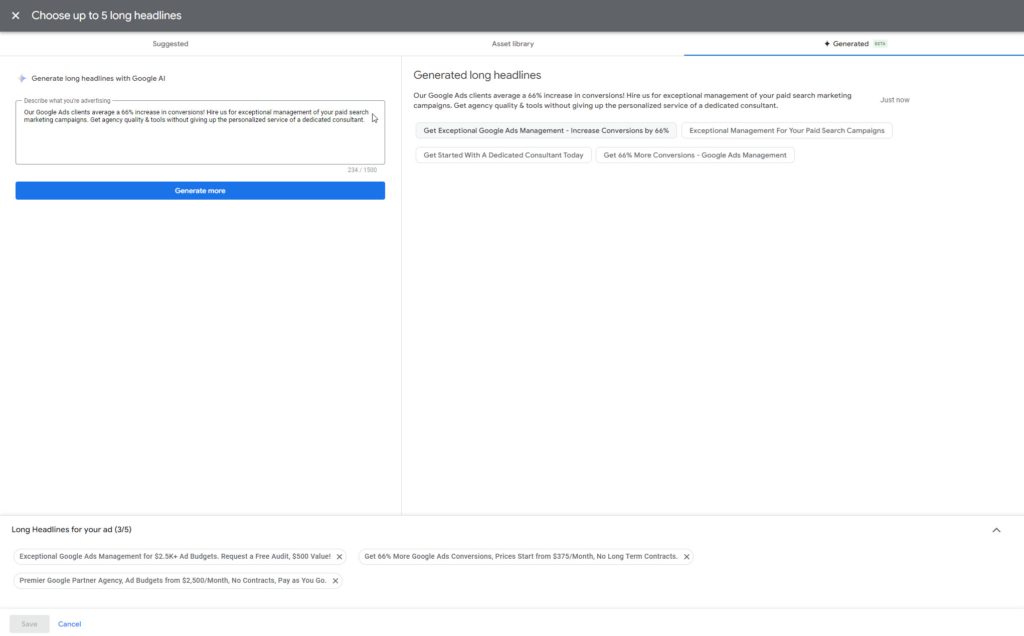Add headline 'Get Exceptional Google Ads Management - Increase Conversions by 66%'

click(x=546, y=131)
